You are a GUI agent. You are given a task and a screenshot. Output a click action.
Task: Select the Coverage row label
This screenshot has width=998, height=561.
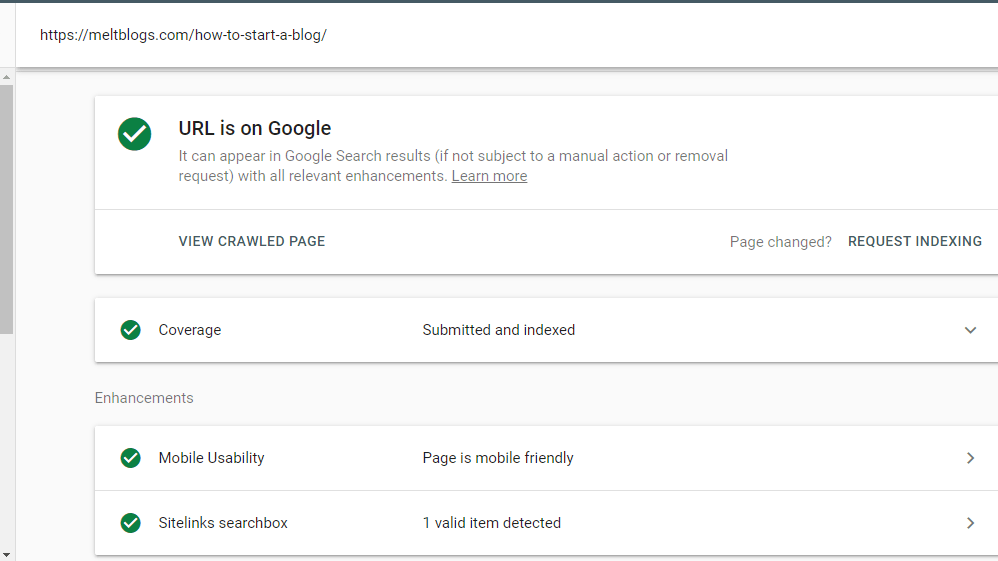tap(190, 330)
